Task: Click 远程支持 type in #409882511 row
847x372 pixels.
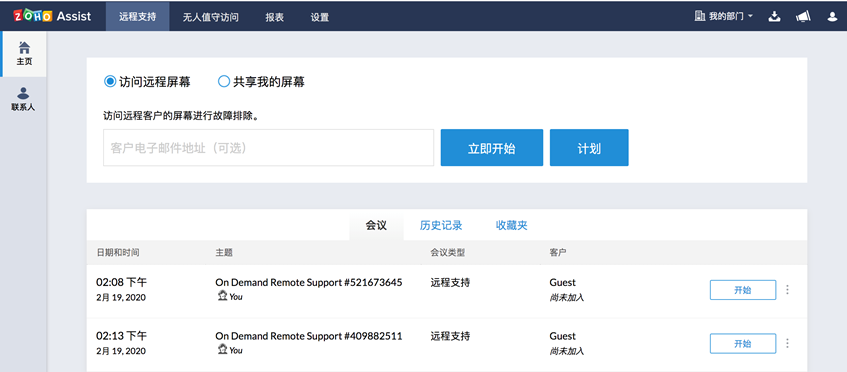Action: point(450,336)
